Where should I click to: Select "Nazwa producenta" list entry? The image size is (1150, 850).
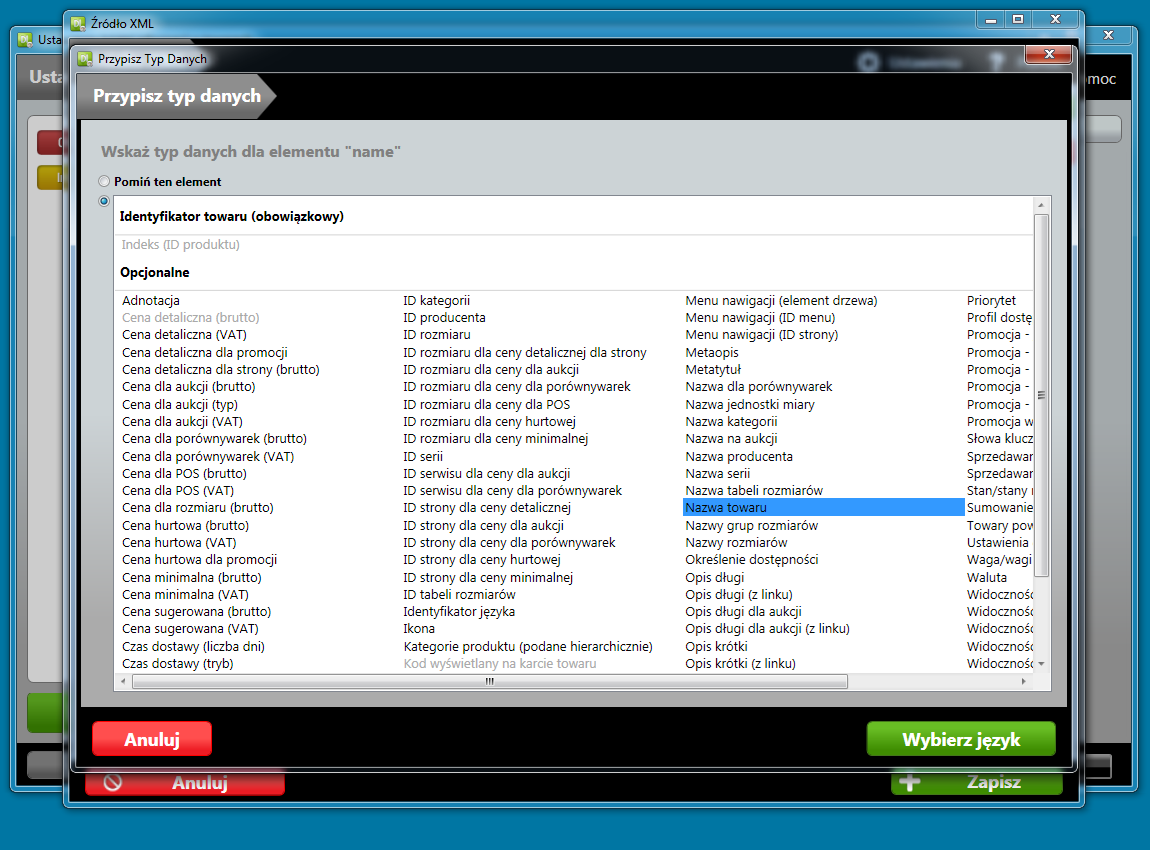[738, 456]
